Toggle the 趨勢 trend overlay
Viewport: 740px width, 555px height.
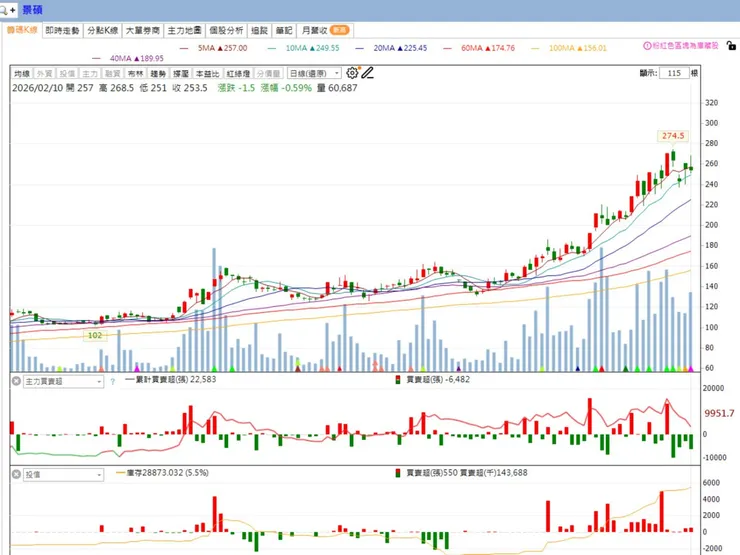[x=158, y=73]
